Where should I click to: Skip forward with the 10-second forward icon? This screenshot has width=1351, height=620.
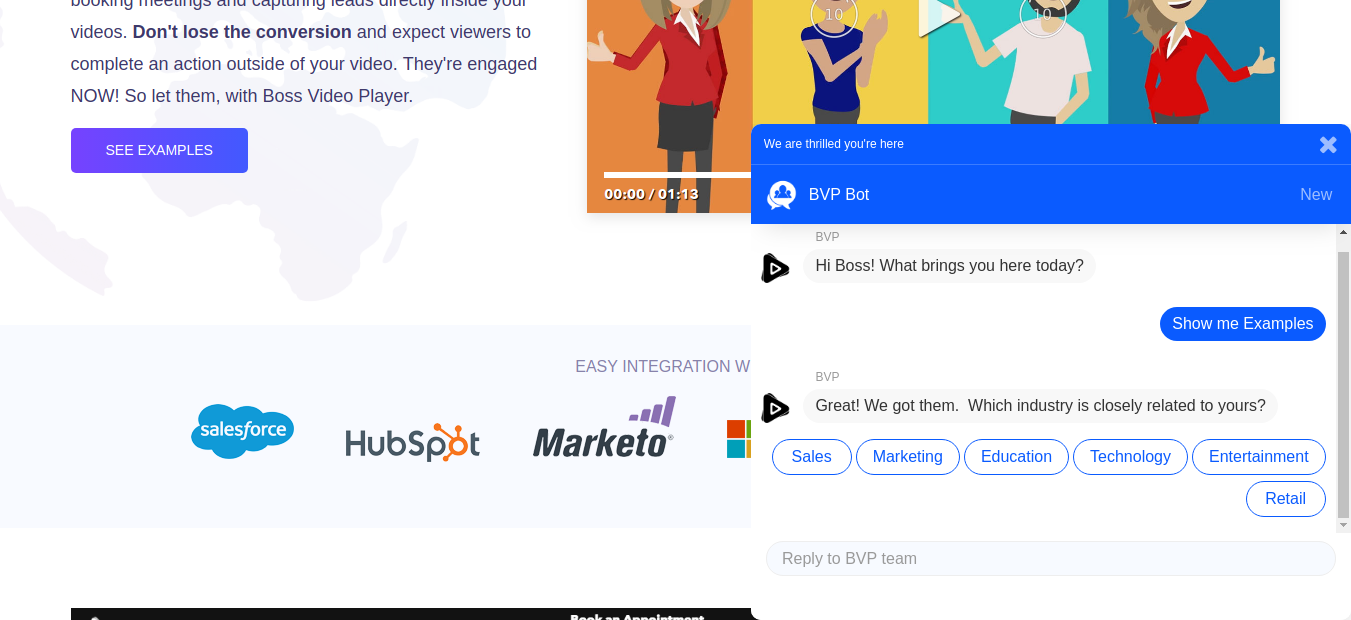pos(1042,15)
